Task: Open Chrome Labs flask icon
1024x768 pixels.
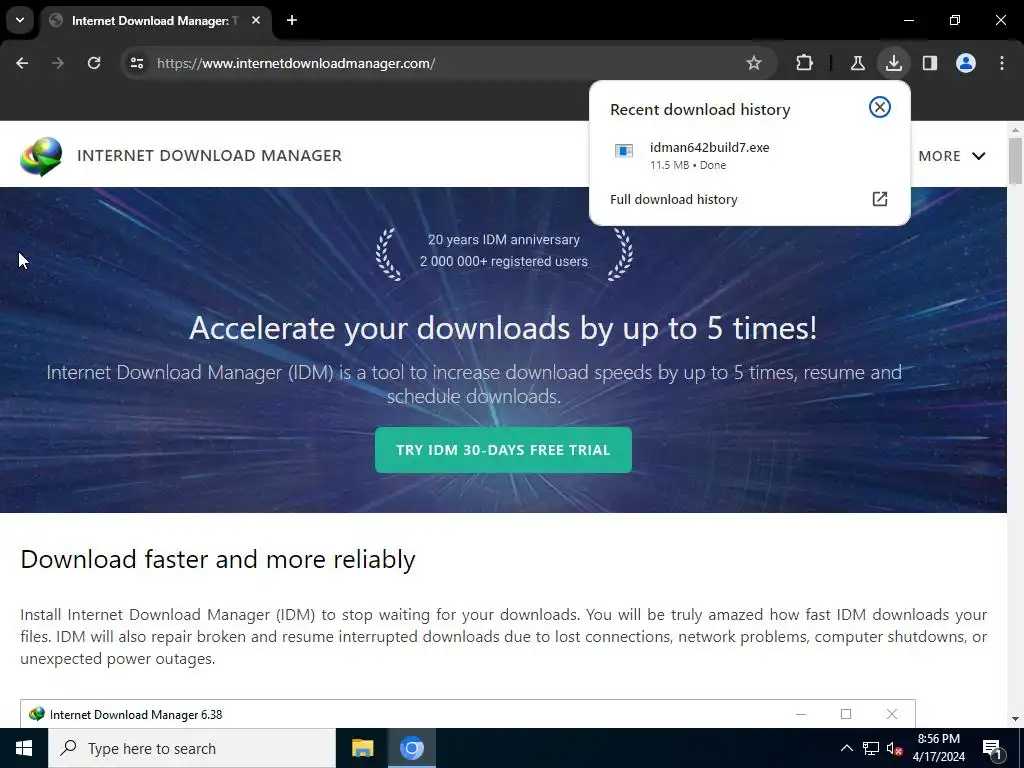Action: pos(857,63)
